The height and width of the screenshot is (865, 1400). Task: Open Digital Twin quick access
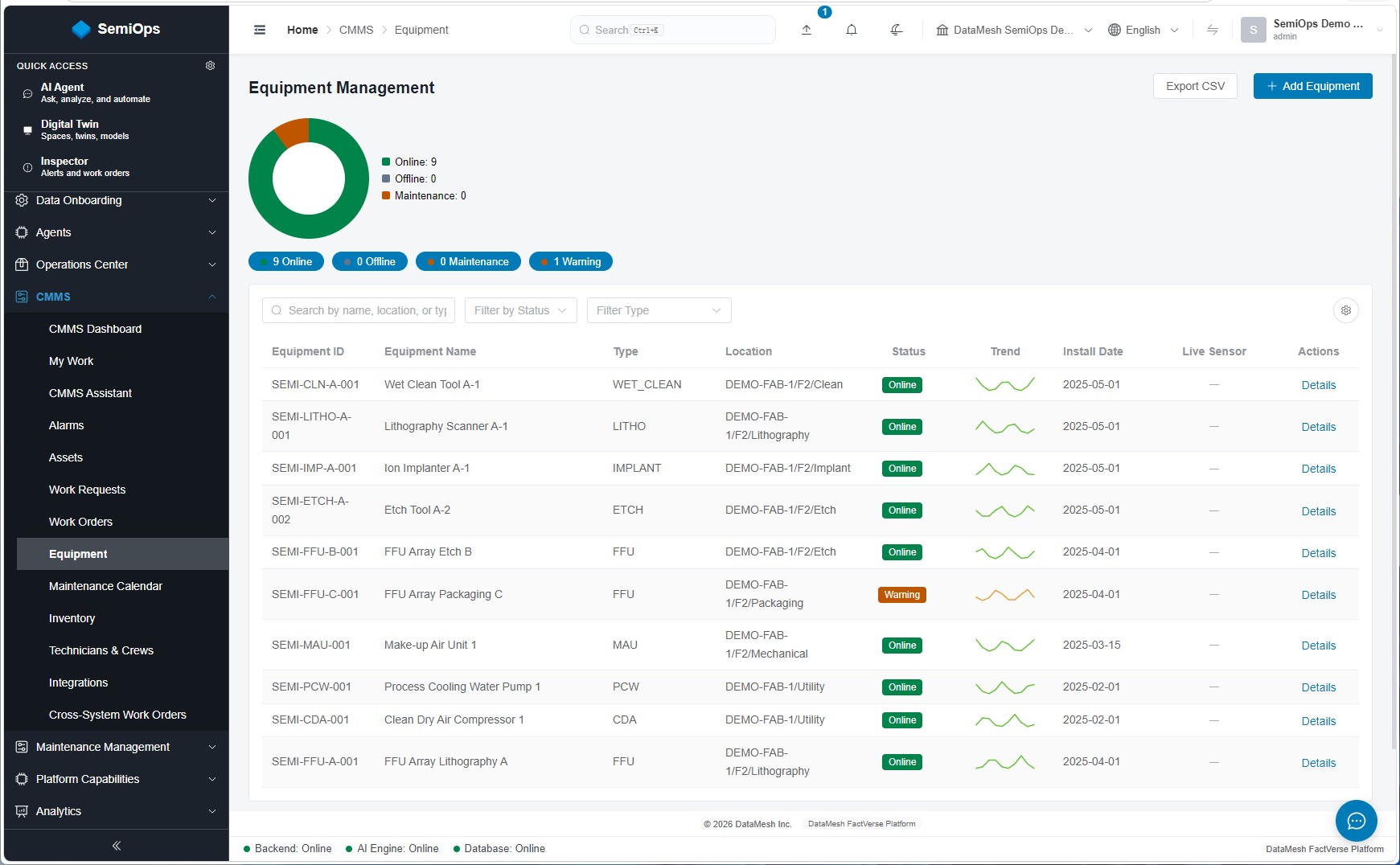(117, 130)
